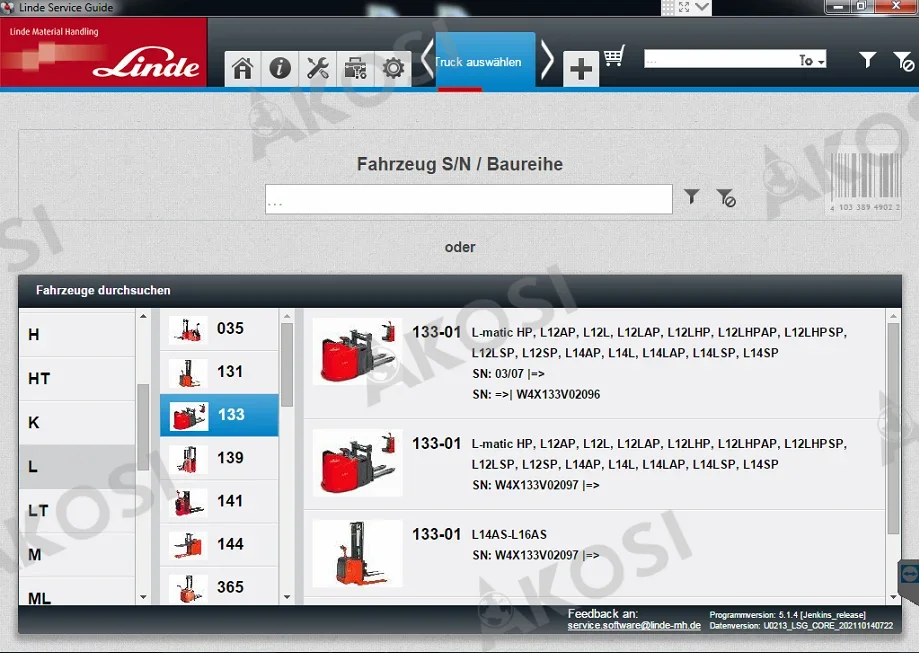Click the Programmversion 5.1.4 text

tap(787, 615)
